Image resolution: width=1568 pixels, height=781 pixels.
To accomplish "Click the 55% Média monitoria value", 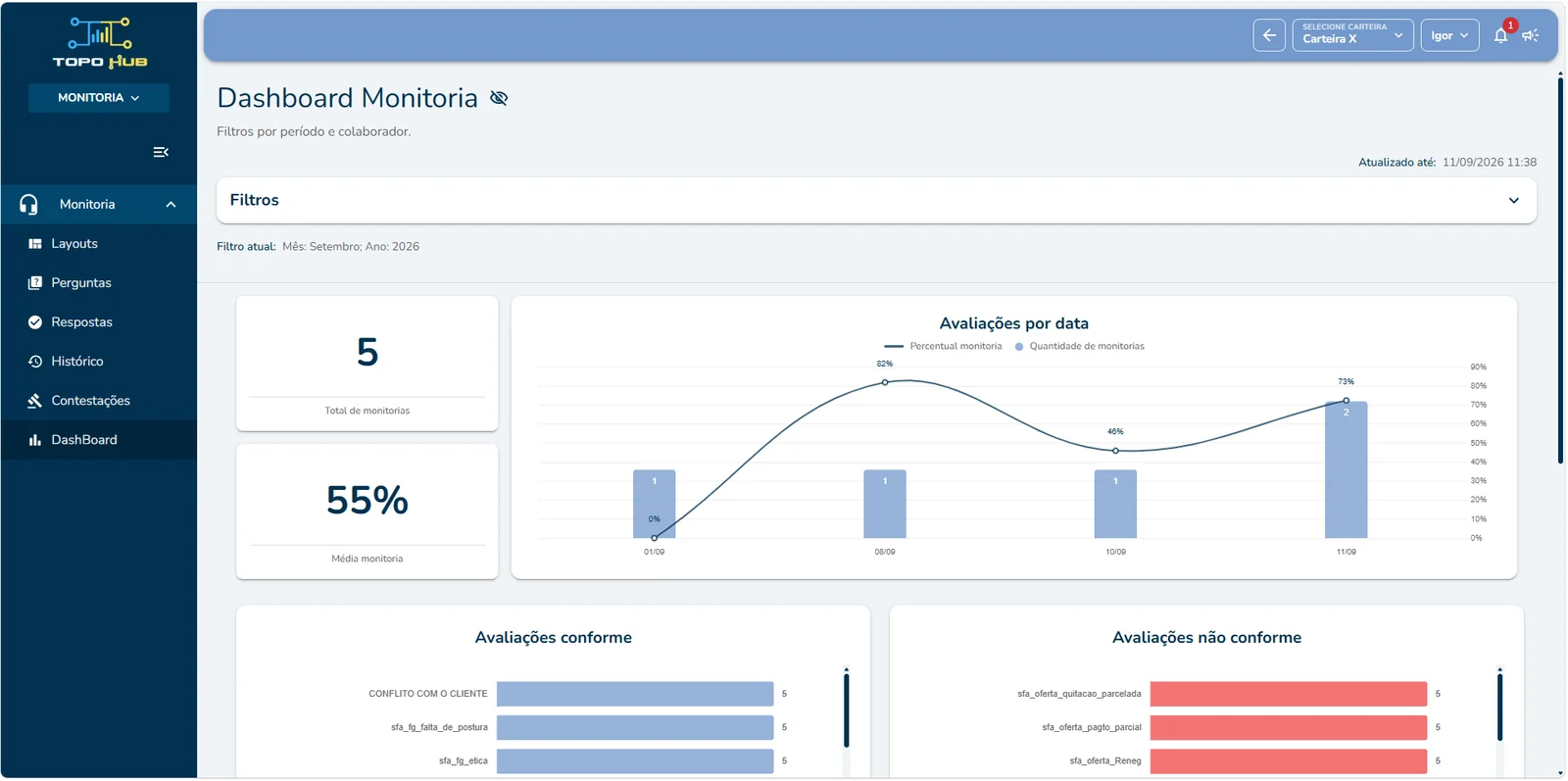I will (367, 501).
